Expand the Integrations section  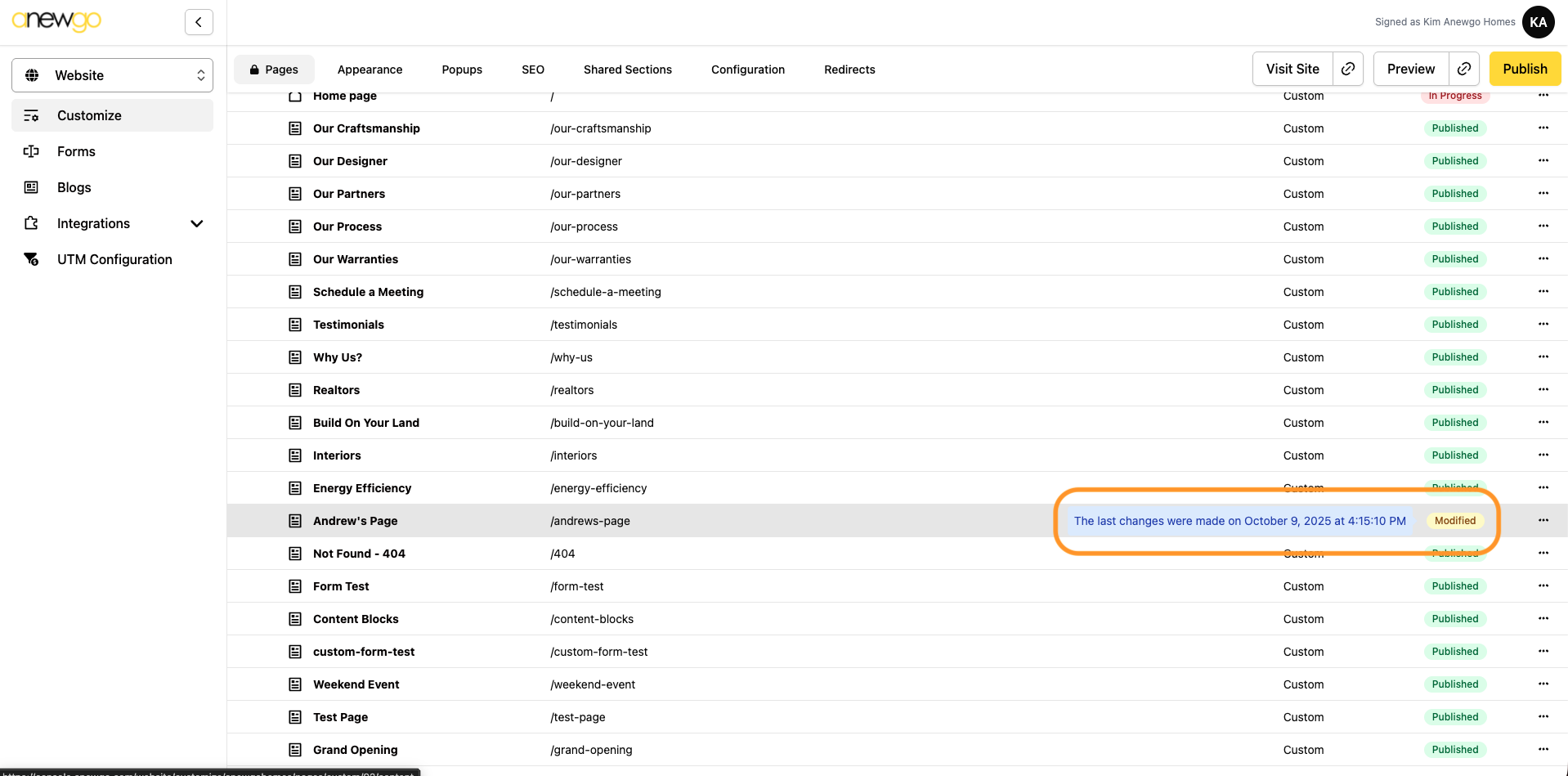point(196,223)
